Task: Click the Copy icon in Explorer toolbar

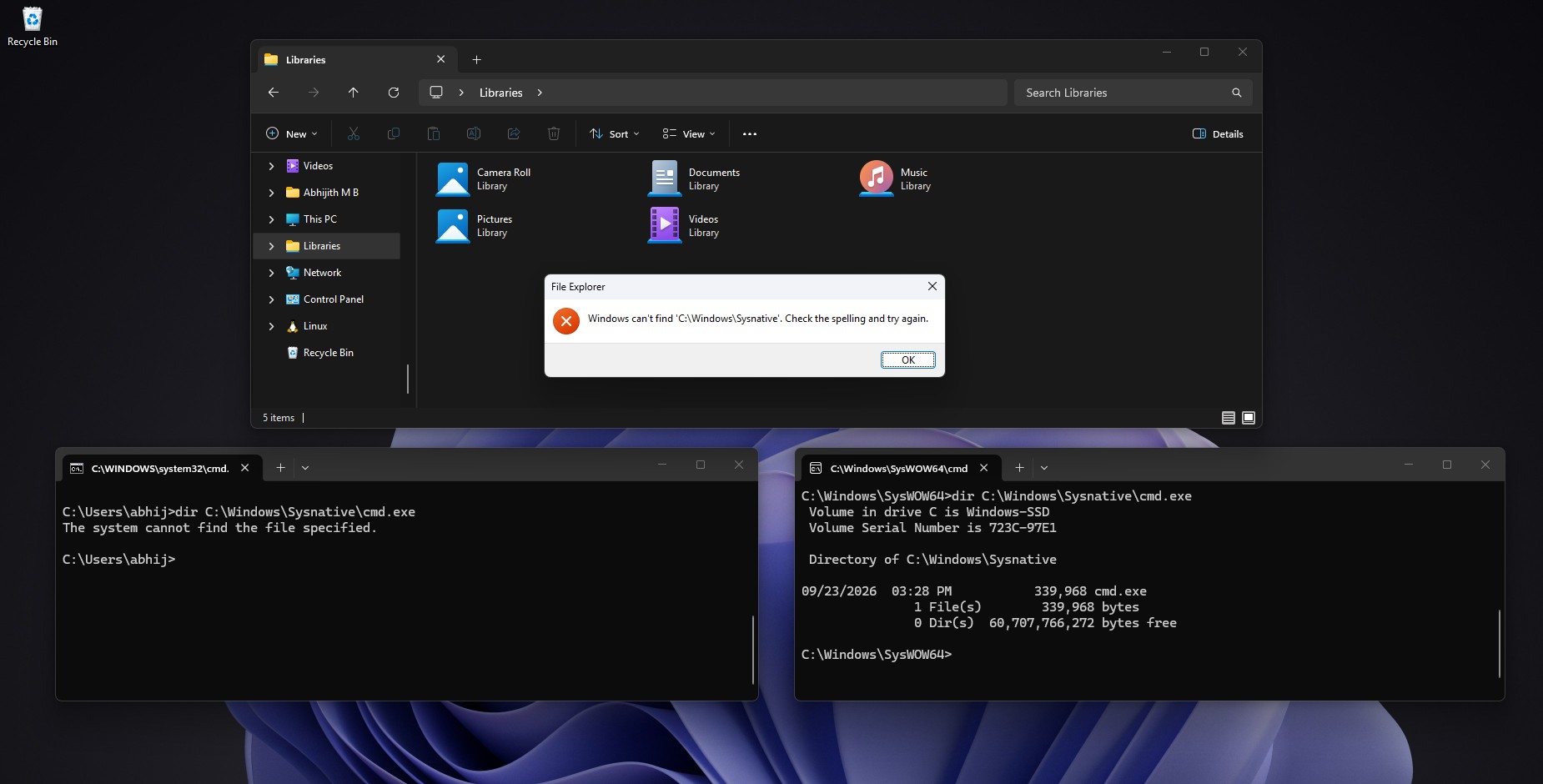Action: click(x=394, y=133)
